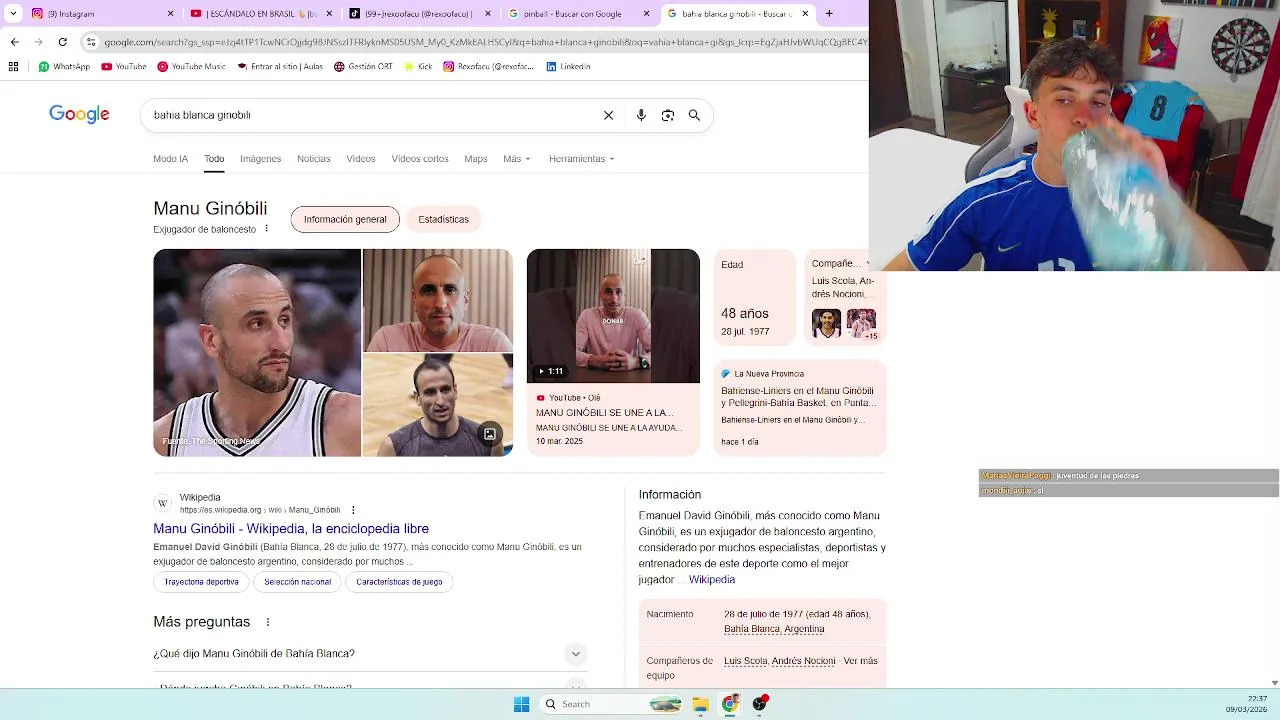Open the La Nueva Provincia news card
The height and width of the screenshot is (720, 1280).
click(x=800, y=408)
